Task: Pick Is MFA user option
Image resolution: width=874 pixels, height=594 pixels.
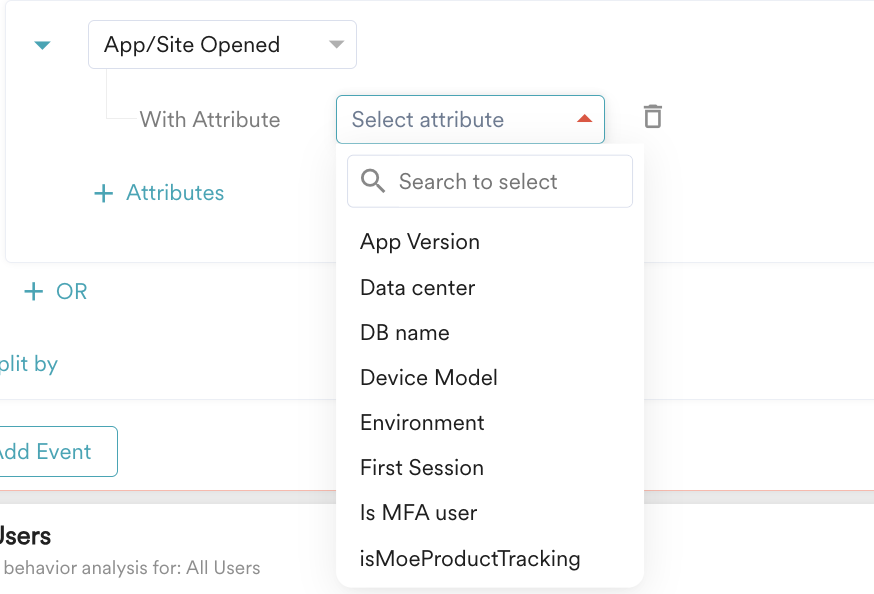Action: tap(418, 513)
